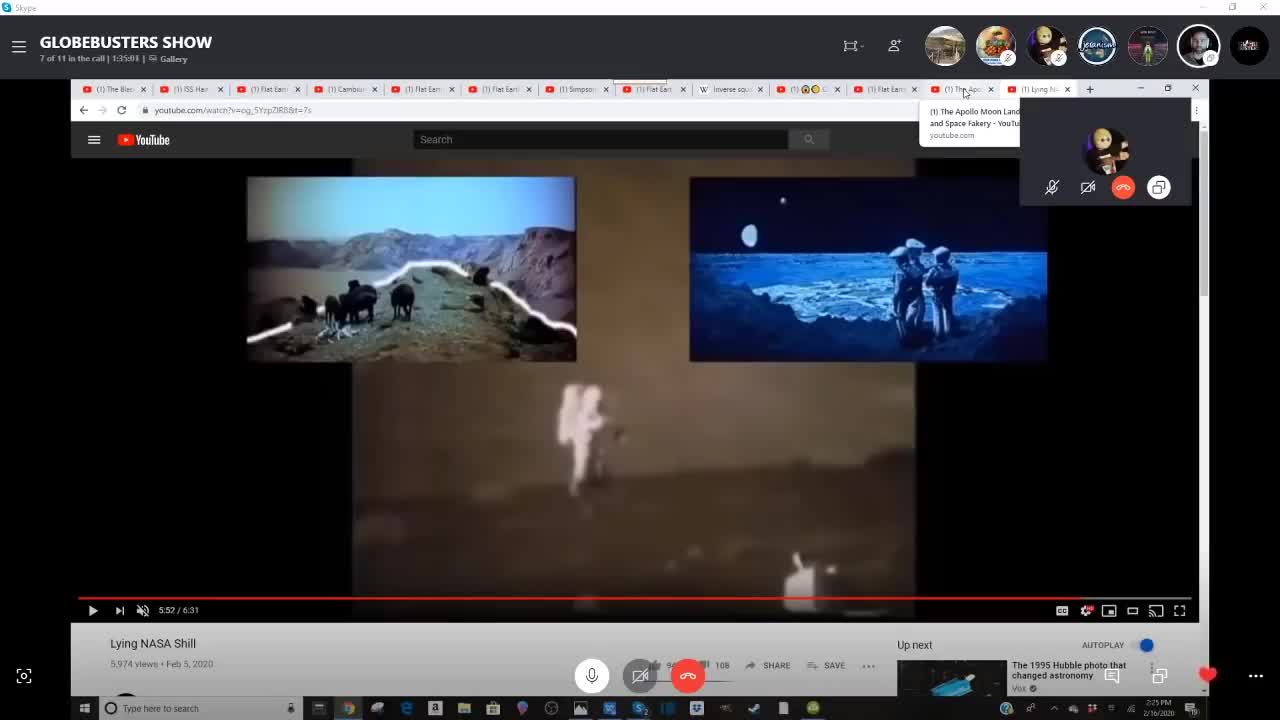
Task: Enter YouTube fullscreen mode
Action: (x=1180, y=611)
